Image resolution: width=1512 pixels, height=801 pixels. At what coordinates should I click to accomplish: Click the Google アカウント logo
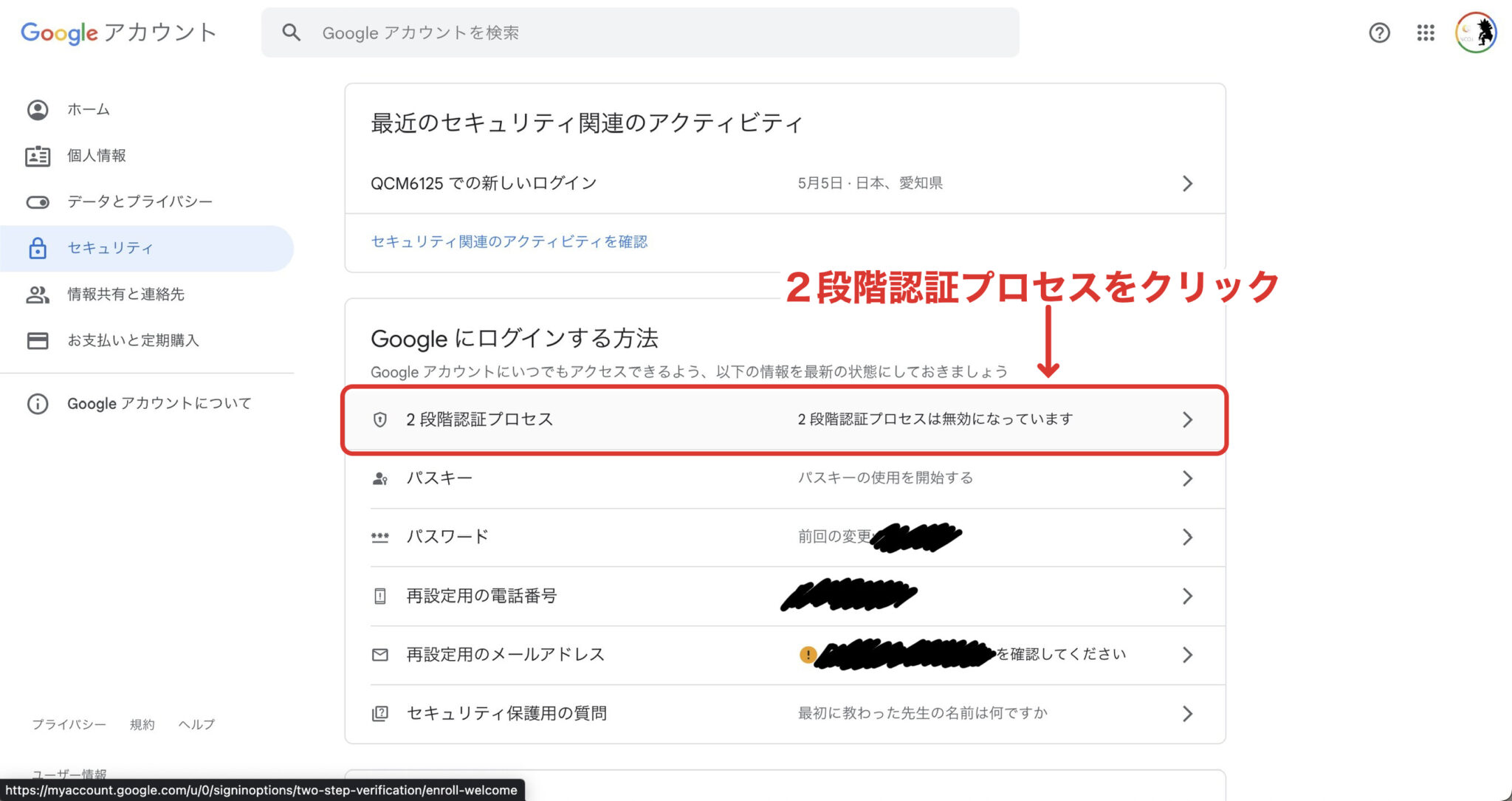[118, 32]
